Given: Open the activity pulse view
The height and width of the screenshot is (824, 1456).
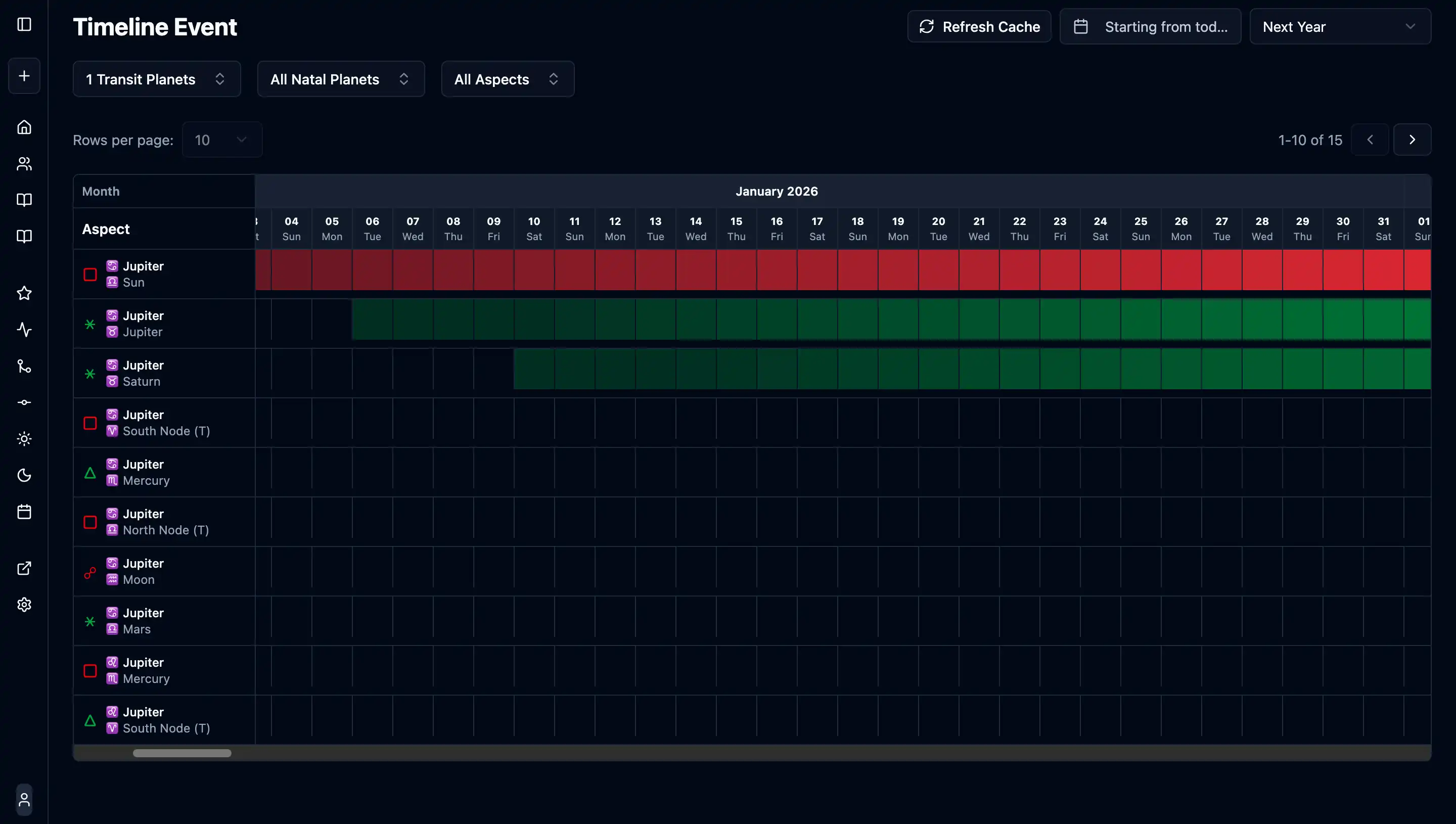Looking at the screenshot, I should coord(24,330).
